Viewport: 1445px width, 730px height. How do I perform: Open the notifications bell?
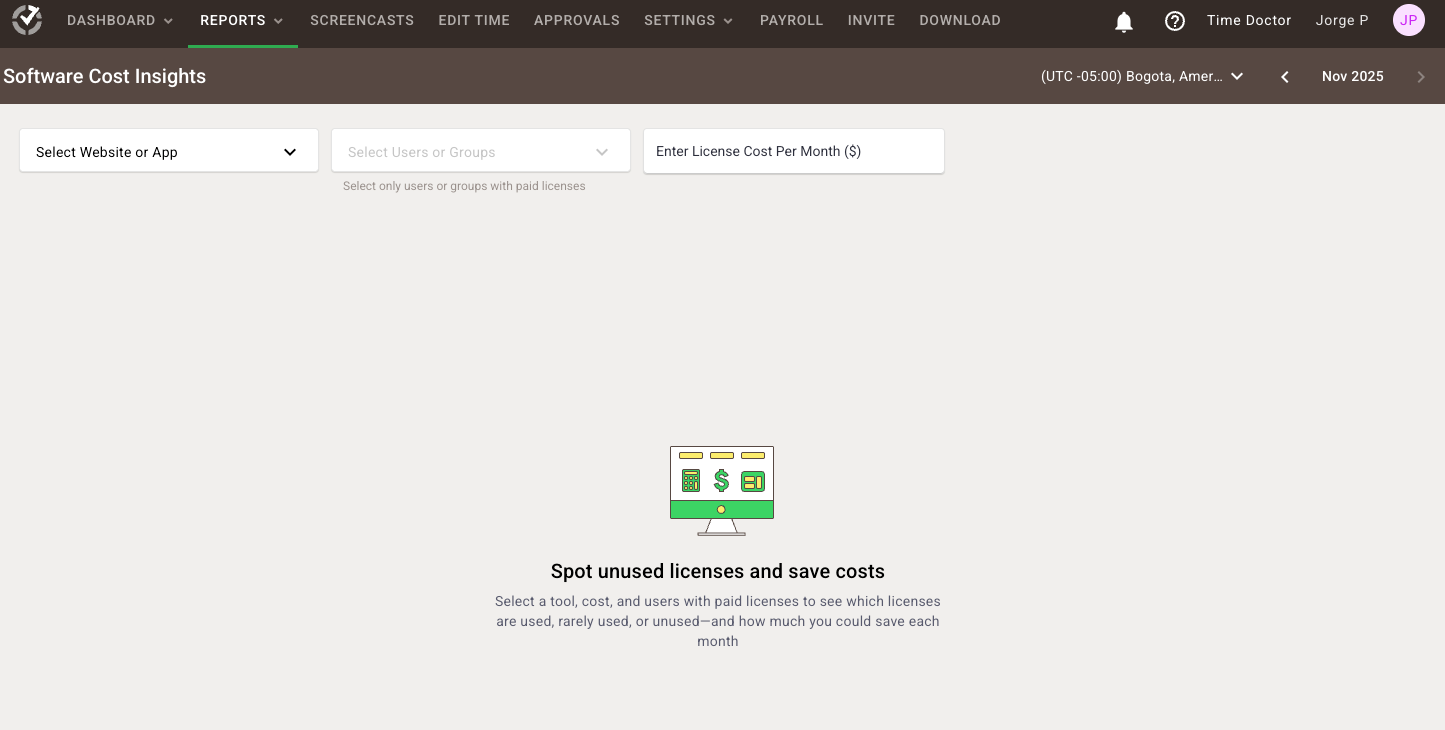click(x=1124, y=21)
